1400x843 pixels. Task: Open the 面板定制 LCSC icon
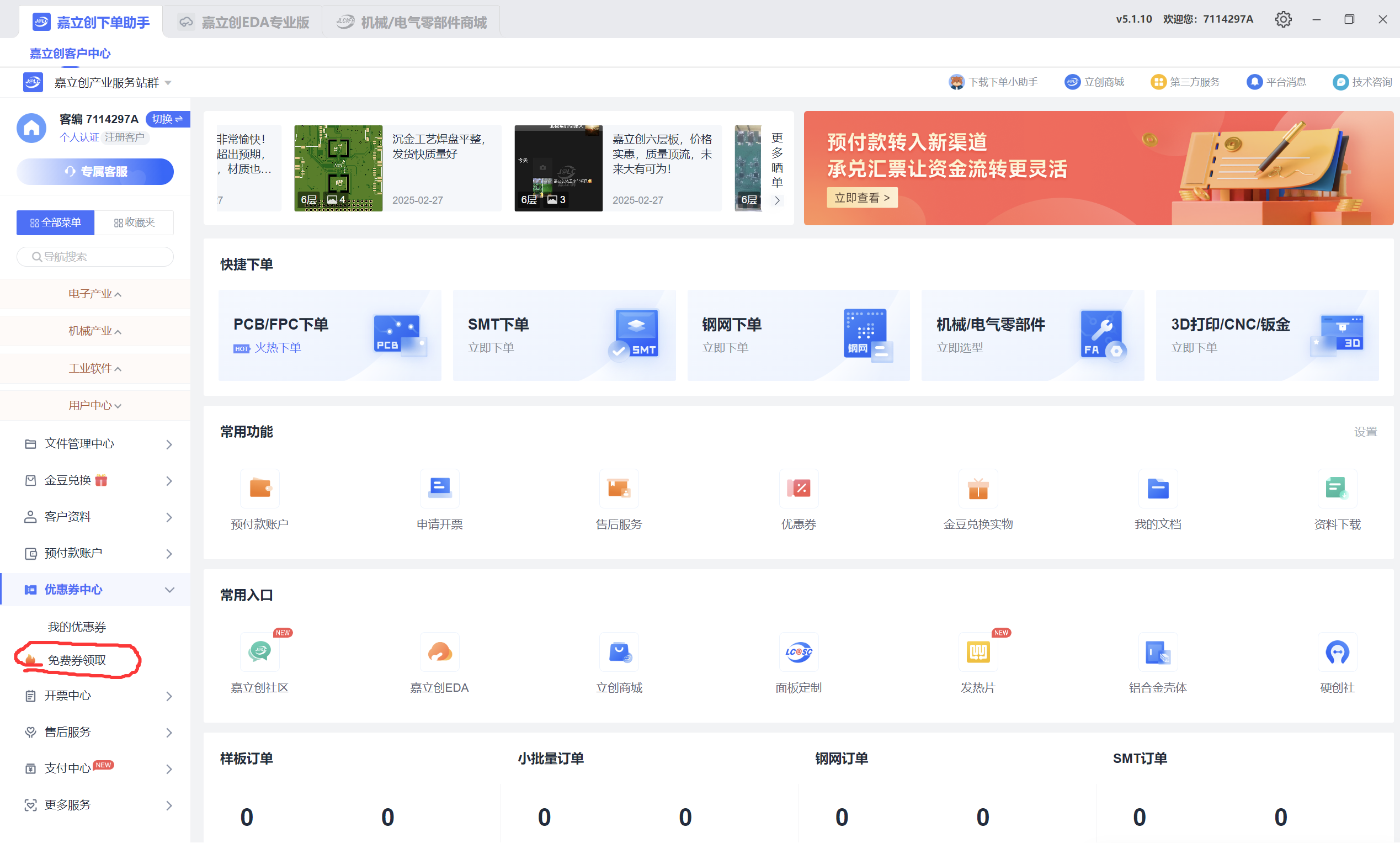tap(798, 651)
